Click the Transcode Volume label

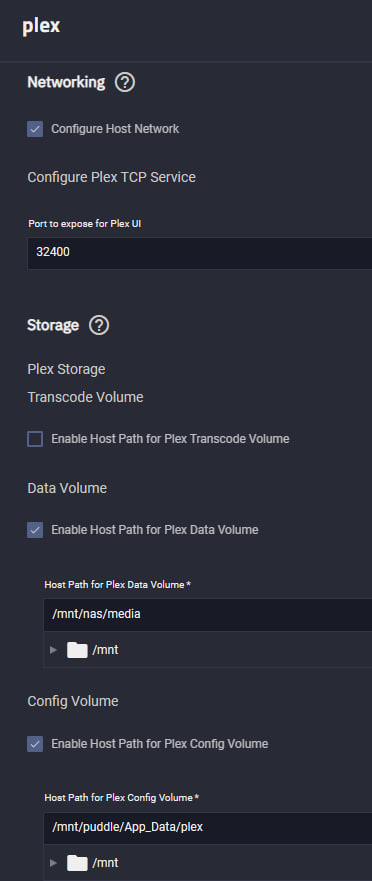(x=85, y=398)
